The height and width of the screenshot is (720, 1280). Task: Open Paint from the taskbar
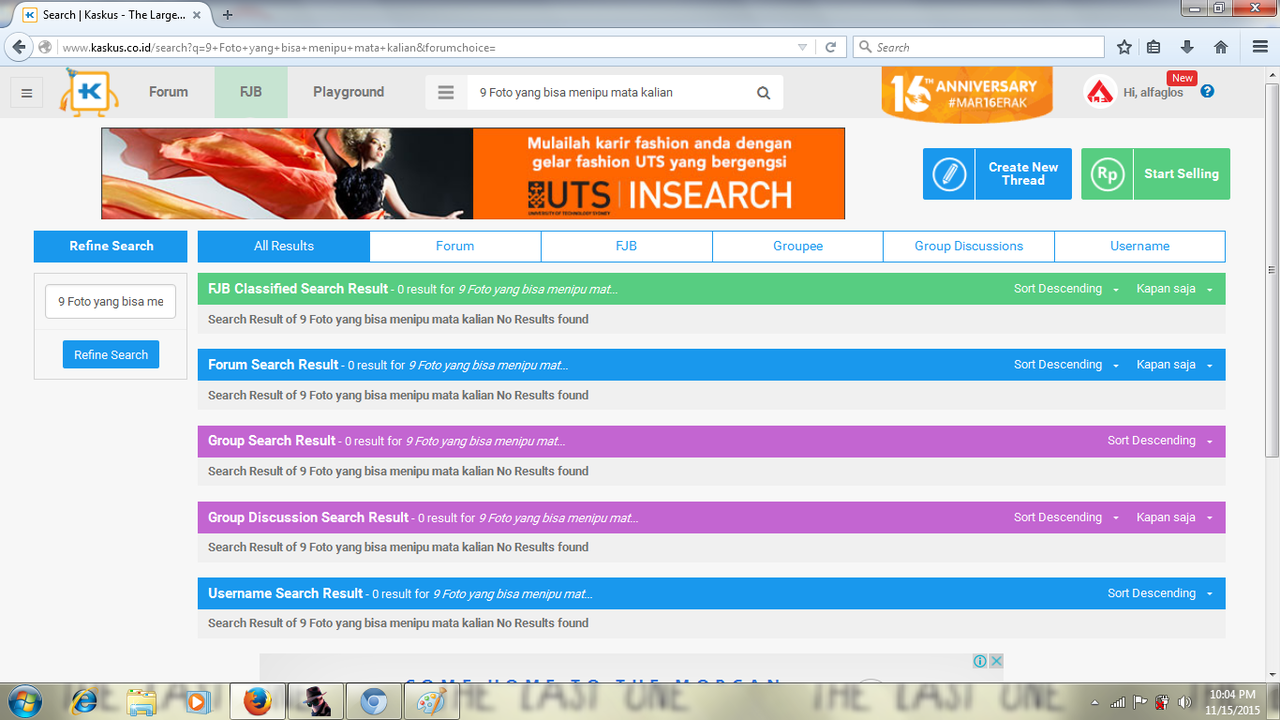tap(432, 702)
